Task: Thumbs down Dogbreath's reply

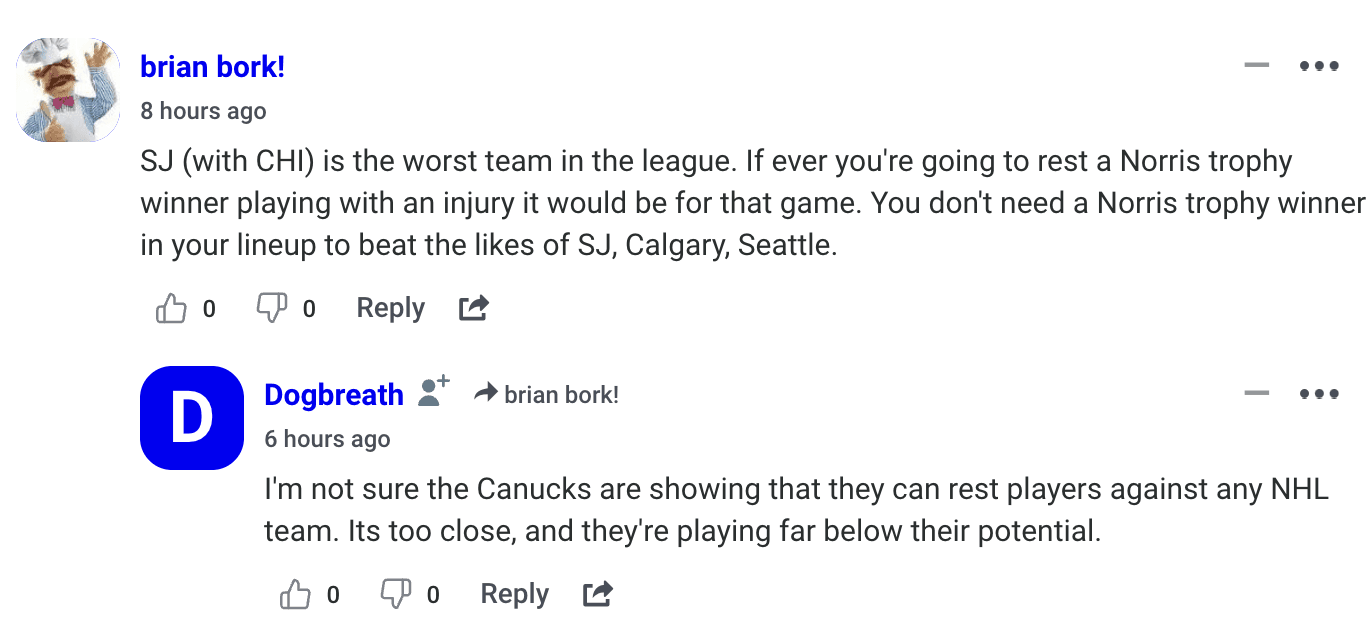Action: coord(395,595)
